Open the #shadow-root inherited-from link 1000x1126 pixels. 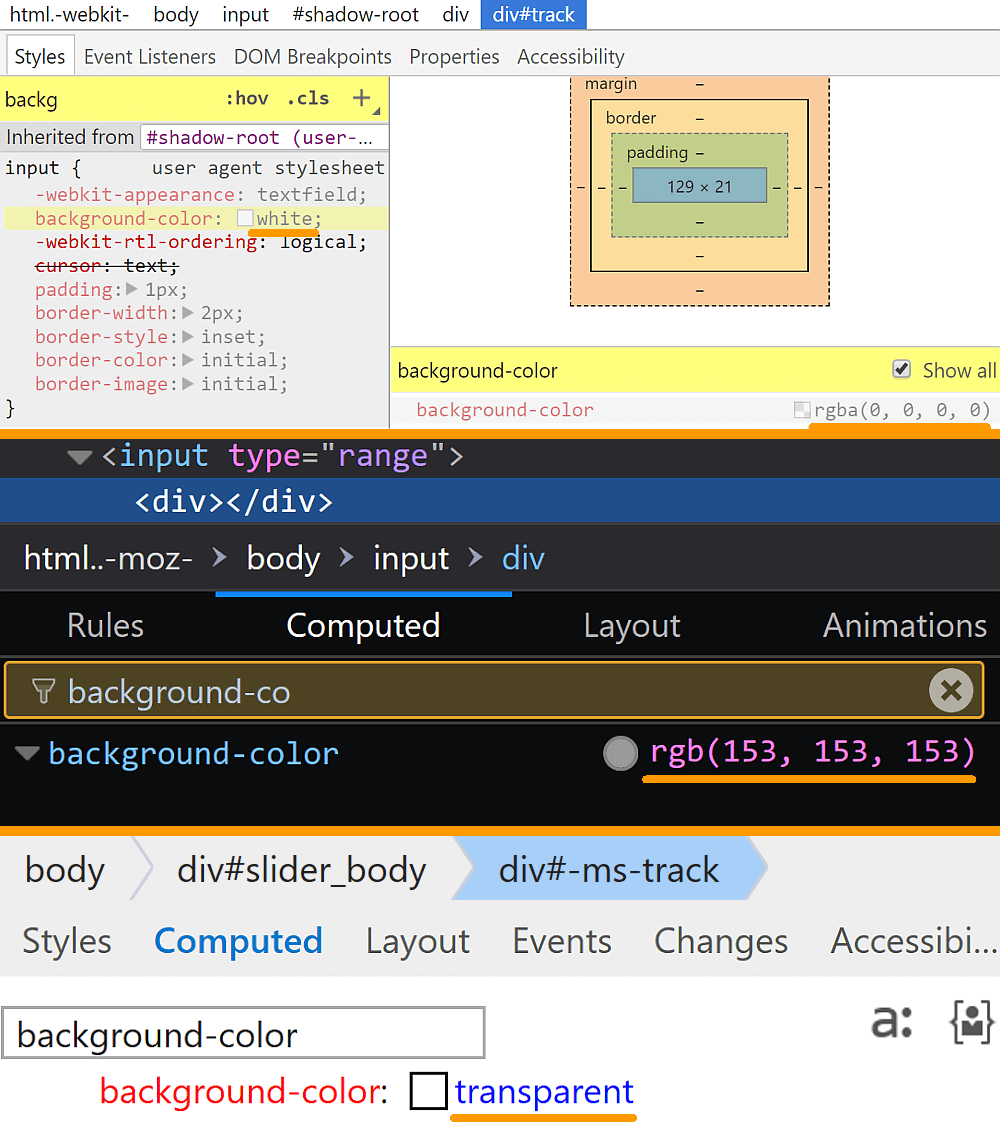click(262, 137)
